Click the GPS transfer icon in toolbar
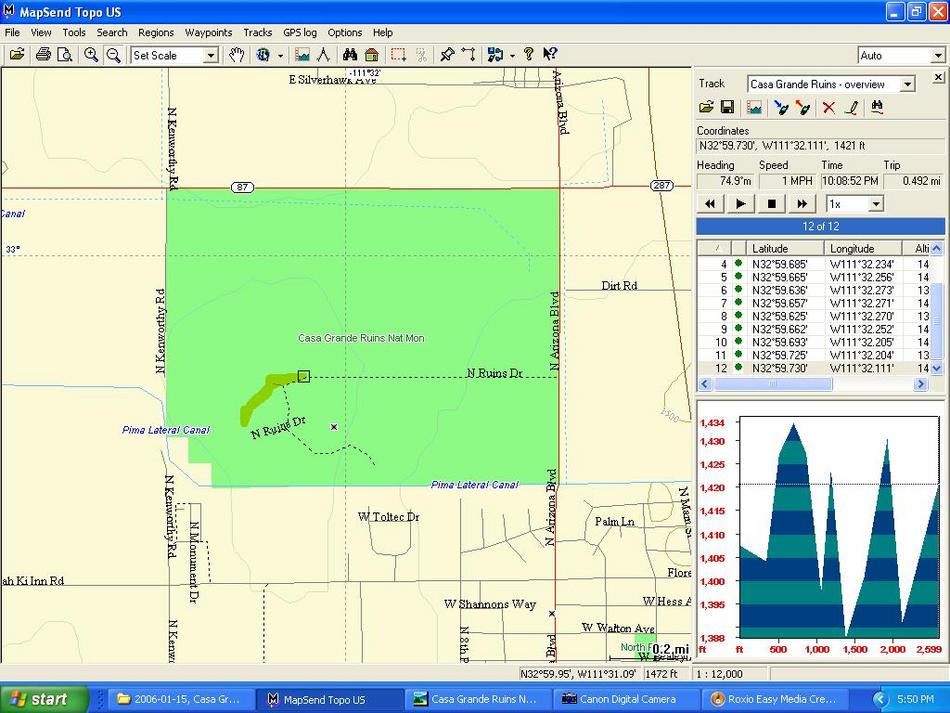This screenshot has width=950, height=713. tap(495, 55)
